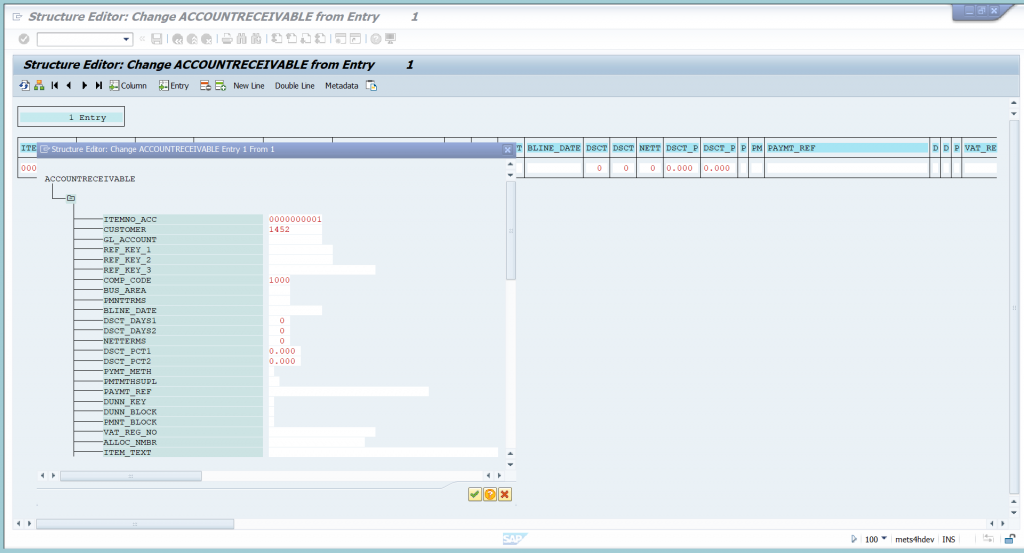Image resolution: width=1024 pixels, height=553 pixels.
Task: Select the BLINE_DATE field label in tree
Action: pyautogui.click(x=130, y=311)
